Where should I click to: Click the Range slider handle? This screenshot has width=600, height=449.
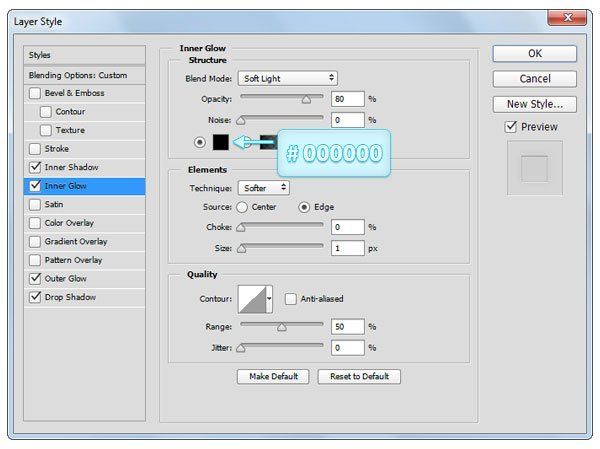click(x=282, y=327)
